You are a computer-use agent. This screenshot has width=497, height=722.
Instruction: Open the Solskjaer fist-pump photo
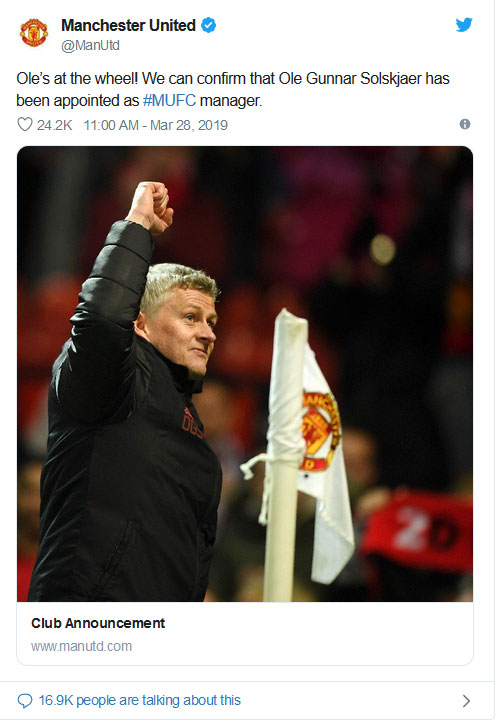tap(245, 374)
